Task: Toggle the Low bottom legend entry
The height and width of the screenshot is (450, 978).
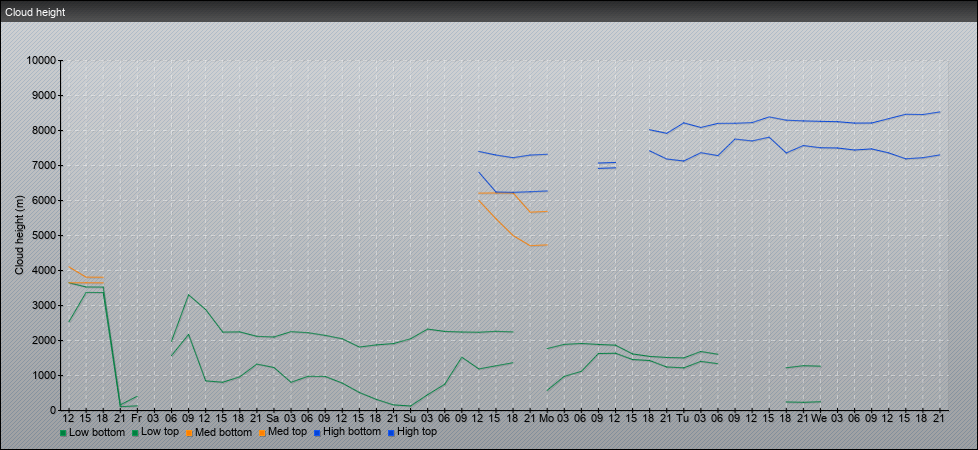Action: 92,432
